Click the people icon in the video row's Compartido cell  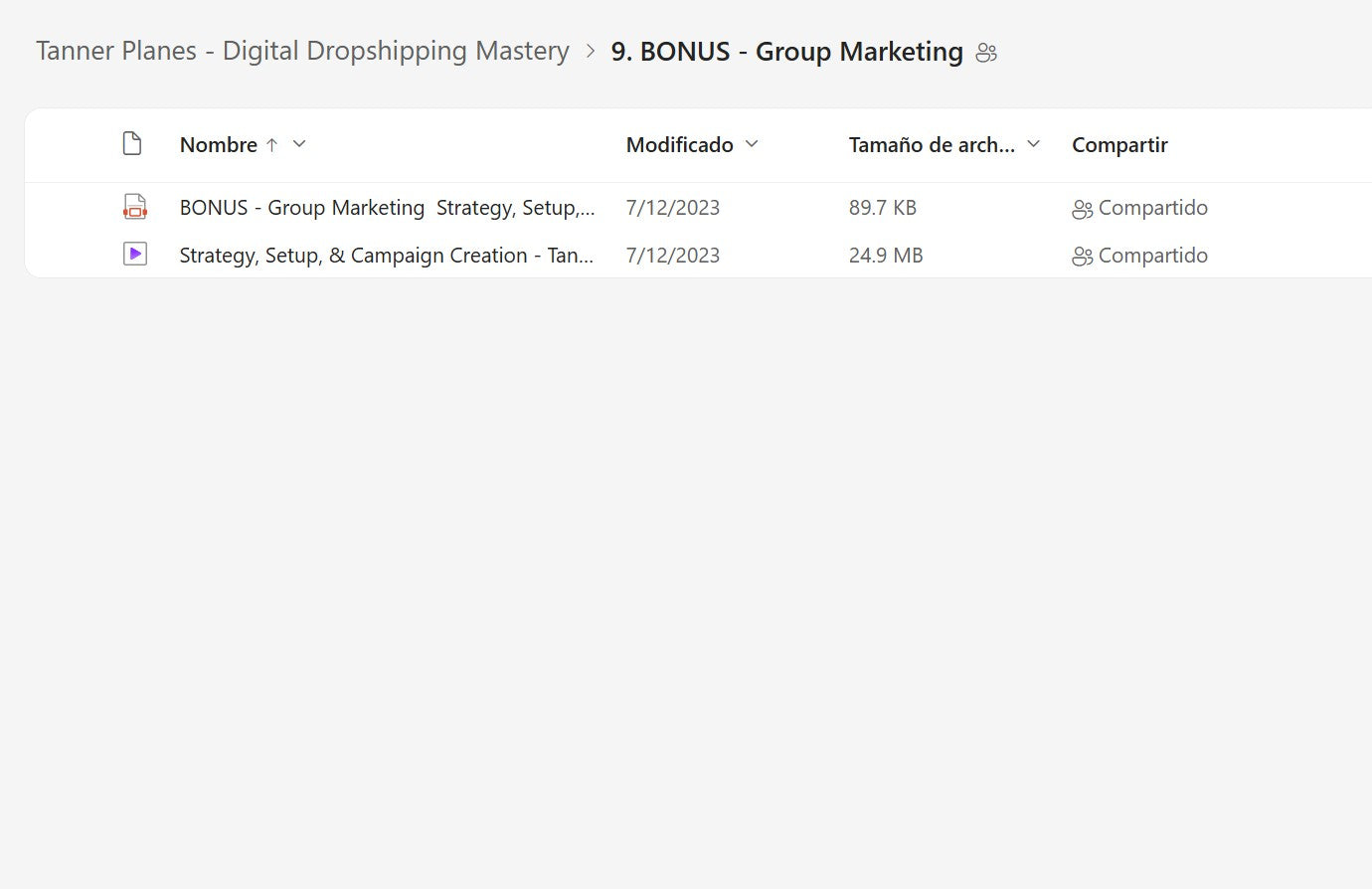pyautogui.click(x=1082, y=257)
